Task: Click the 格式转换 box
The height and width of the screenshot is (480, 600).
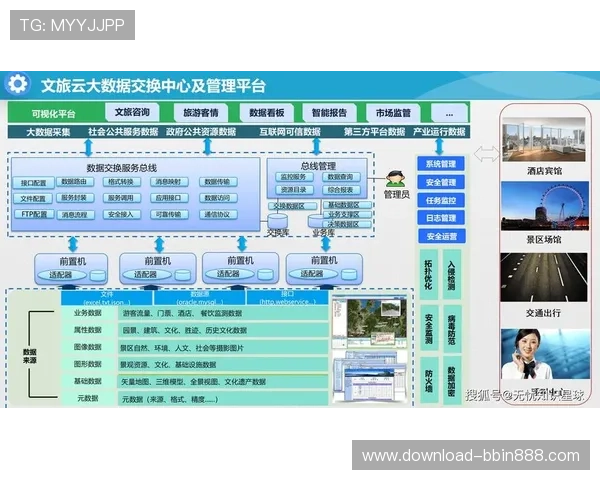Action: click(121, 182)
